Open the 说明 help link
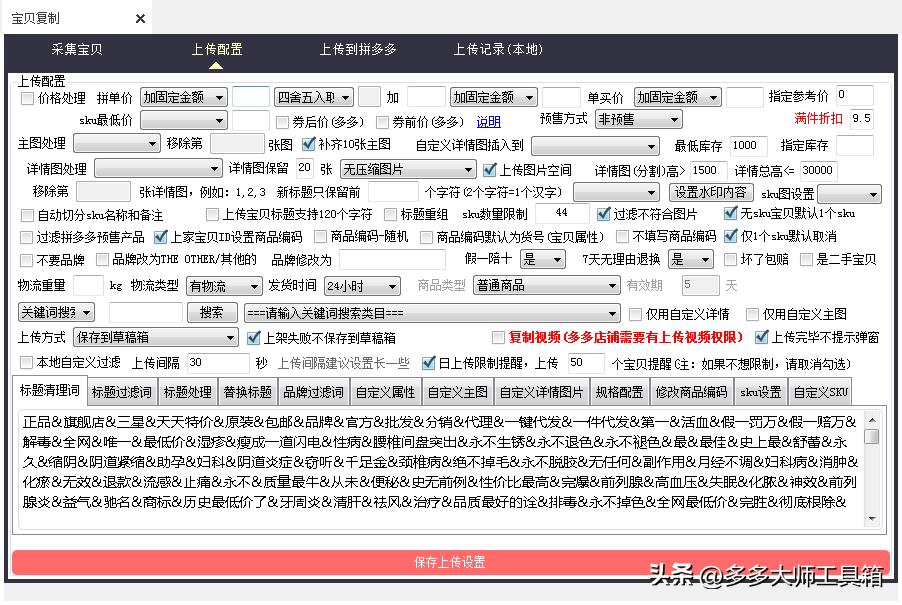This screenshot has height=605, width=902. [x=490, y=121]
